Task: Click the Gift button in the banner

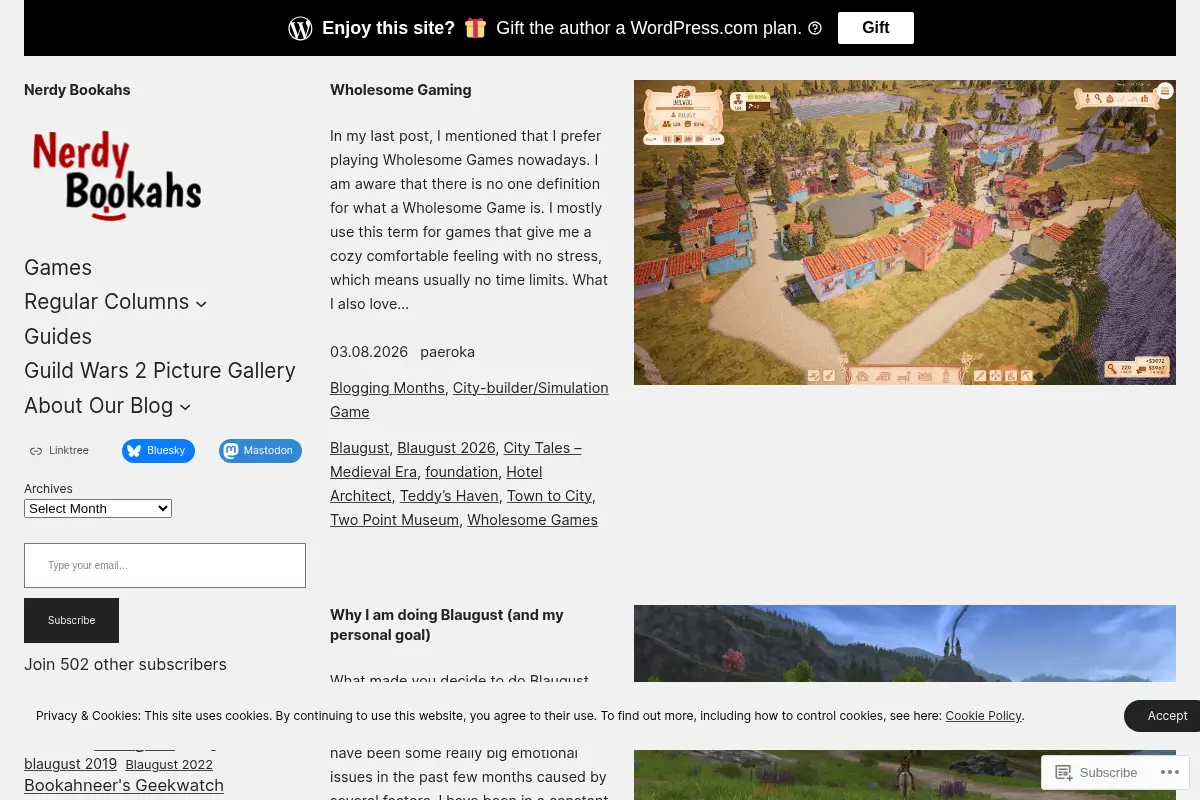Action: (x=876, y=28)
